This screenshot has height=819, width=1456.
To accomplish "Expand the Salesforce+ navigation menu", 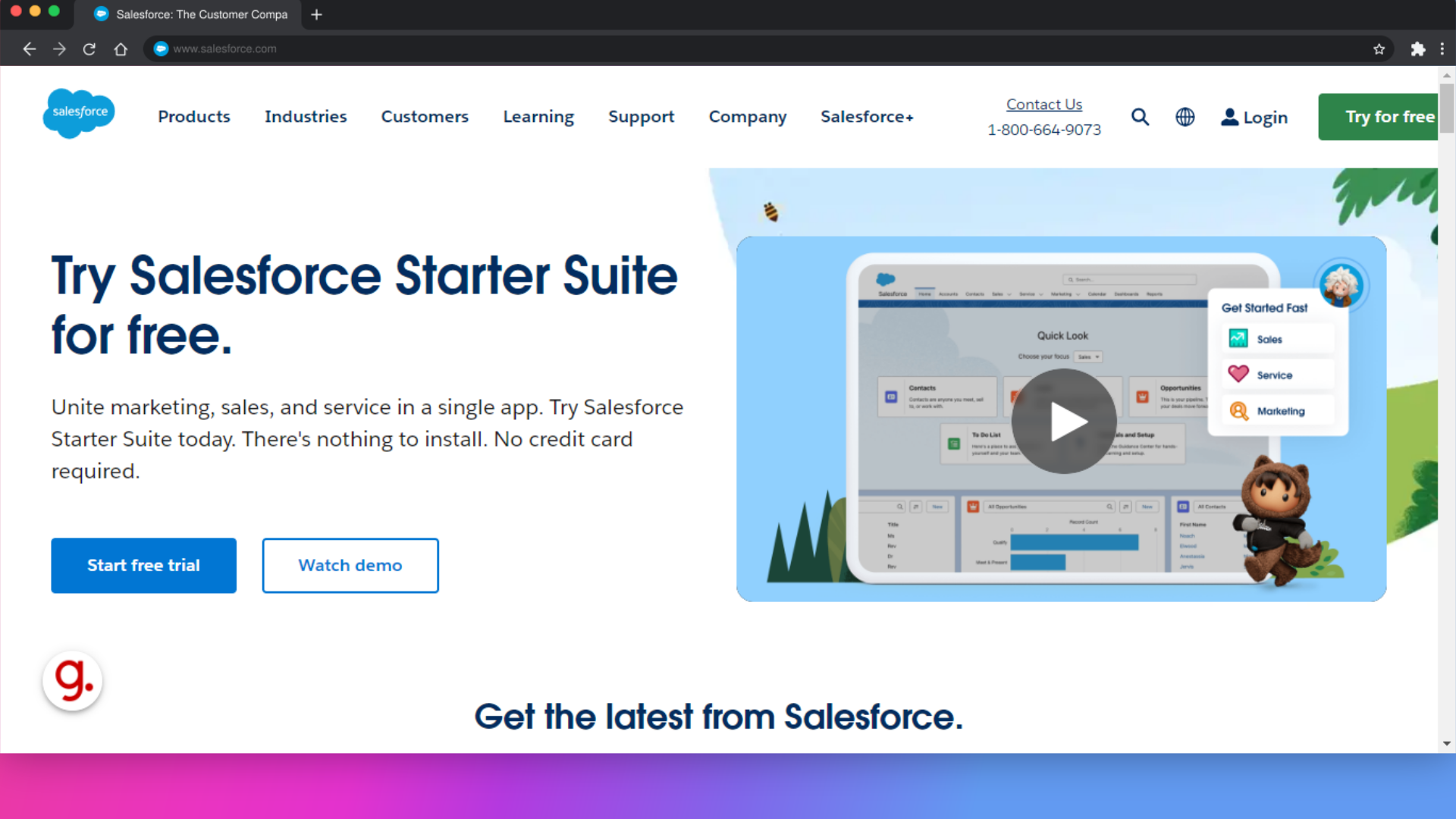I will [x=867, y=117].
